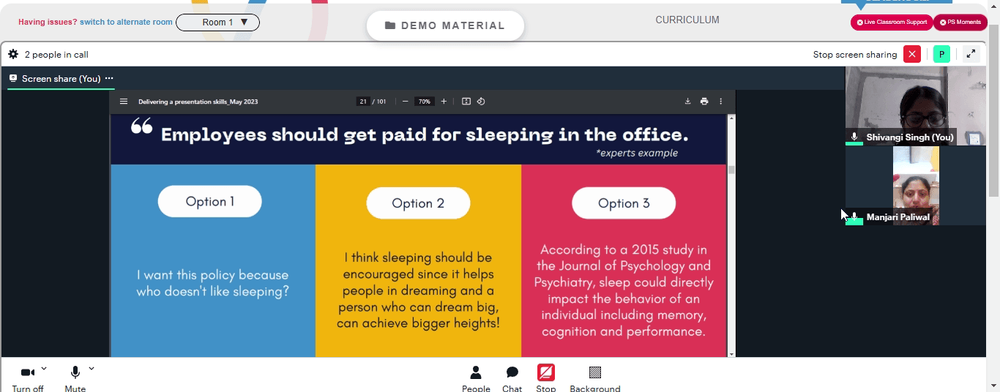Print the PDF document
This screenshot has width=1000, height=392.
(704, 101)
